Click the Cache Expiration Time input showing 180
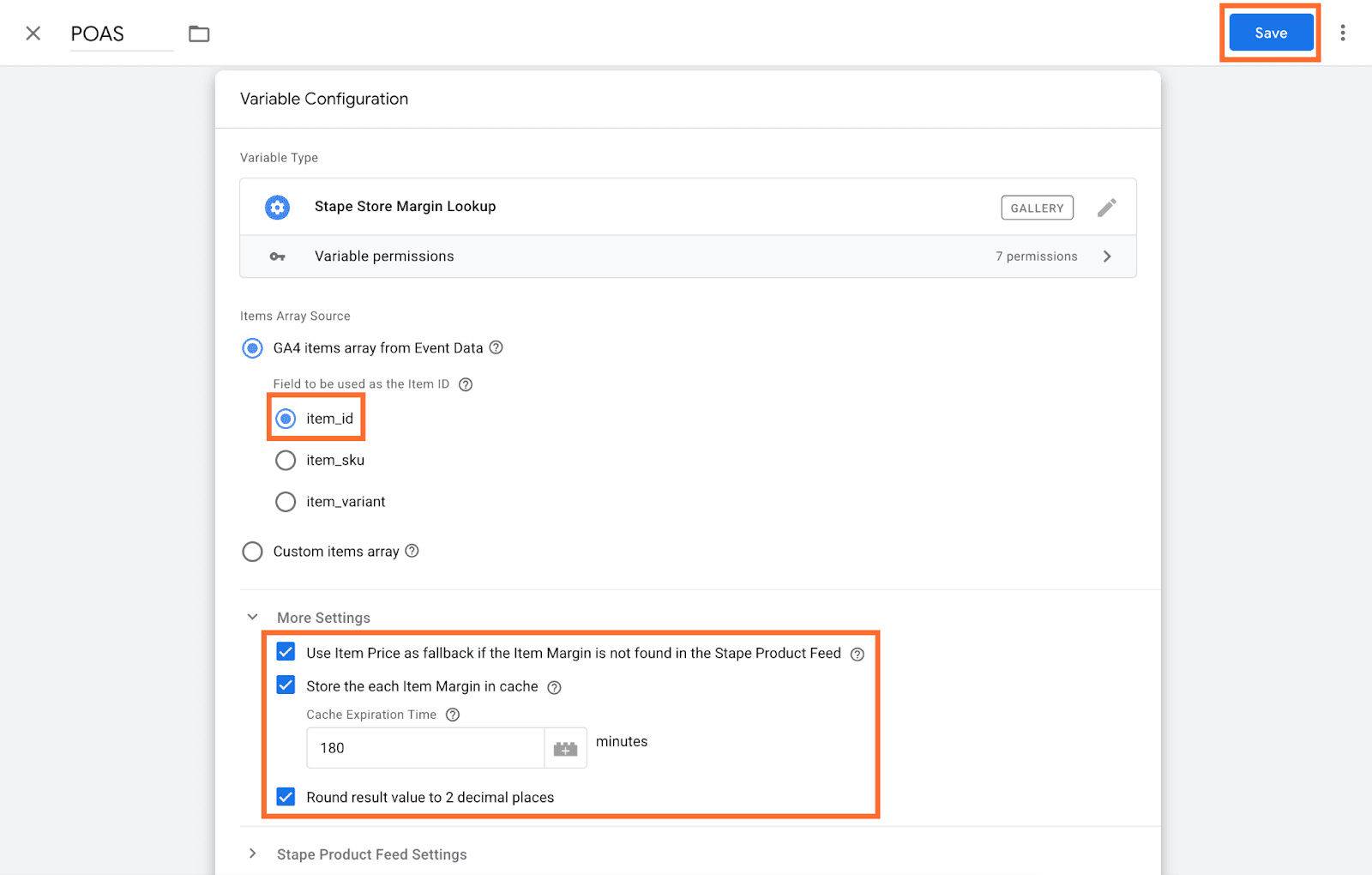The width and height of the screenshot is (1372, 875). click(424, 747)
